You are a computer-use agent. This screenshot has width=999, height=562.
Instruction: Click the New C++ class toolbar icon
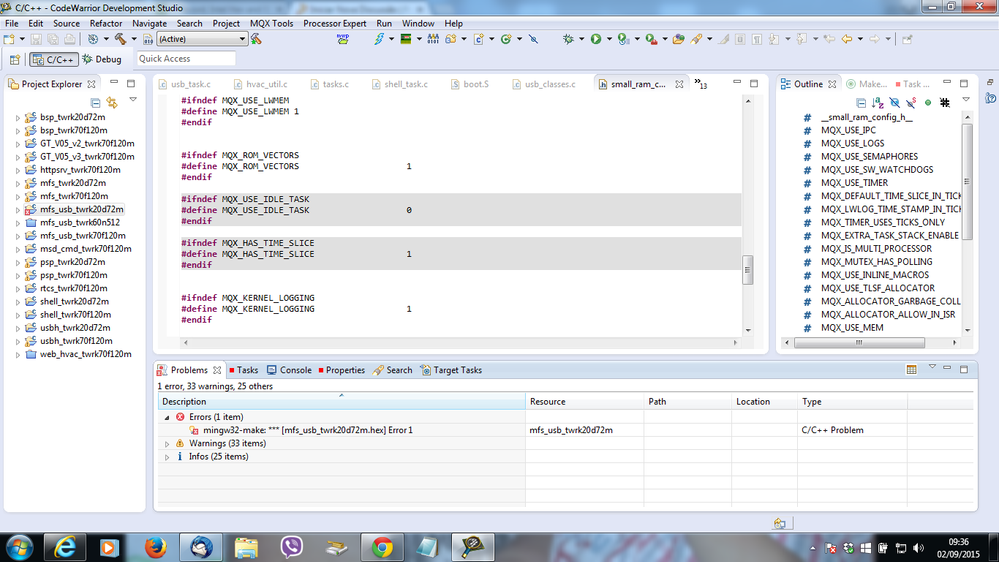[x=506, y=39]
